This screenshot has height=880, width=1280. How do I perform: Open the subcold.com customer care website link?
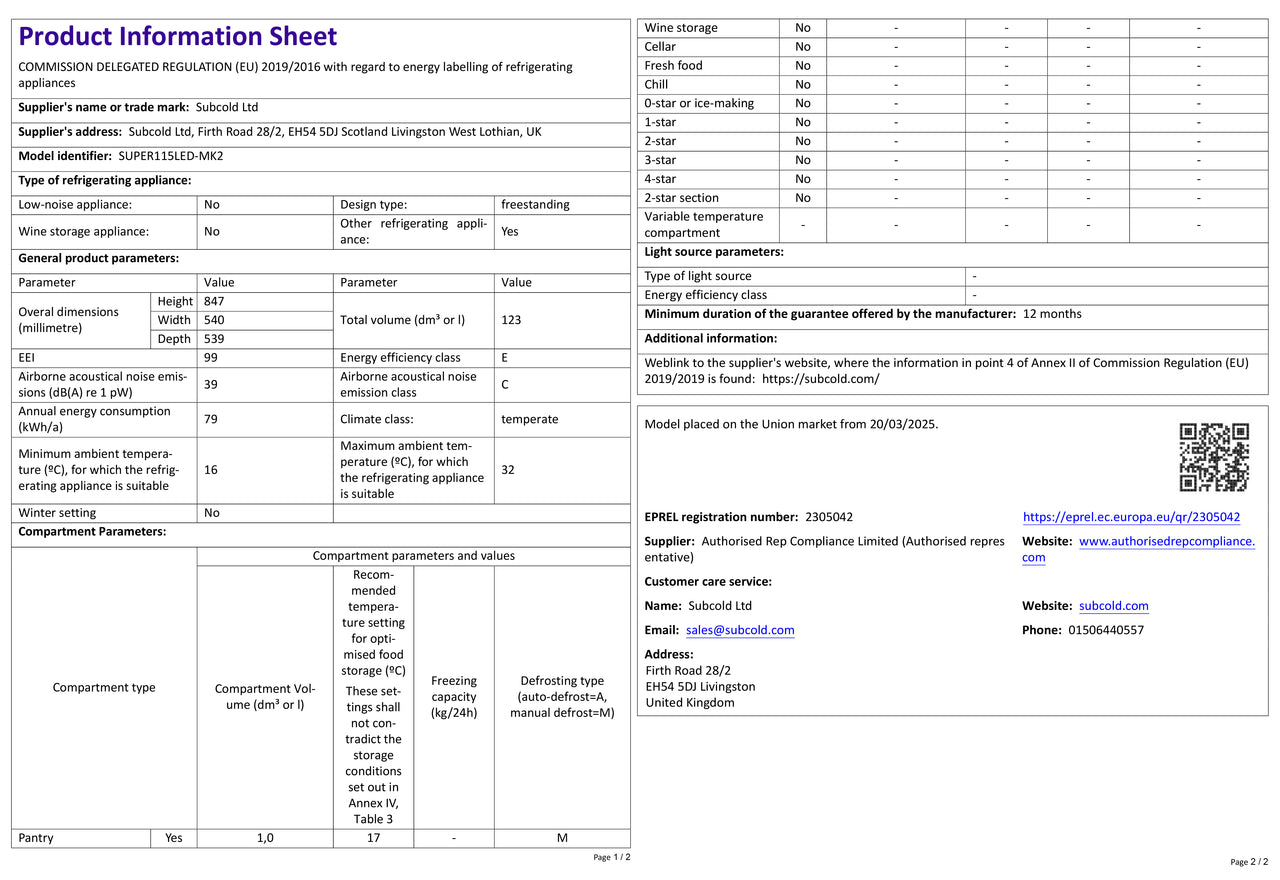(x=1113, y=606)
